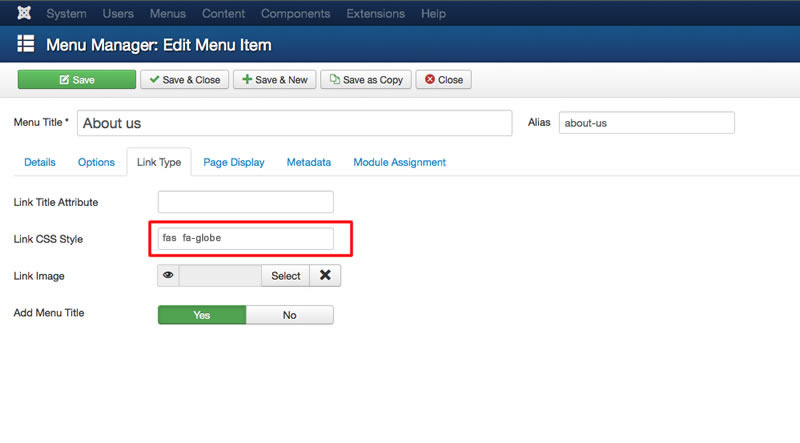
Task: Click the red Close button
Action: click(x=443, y=80)
